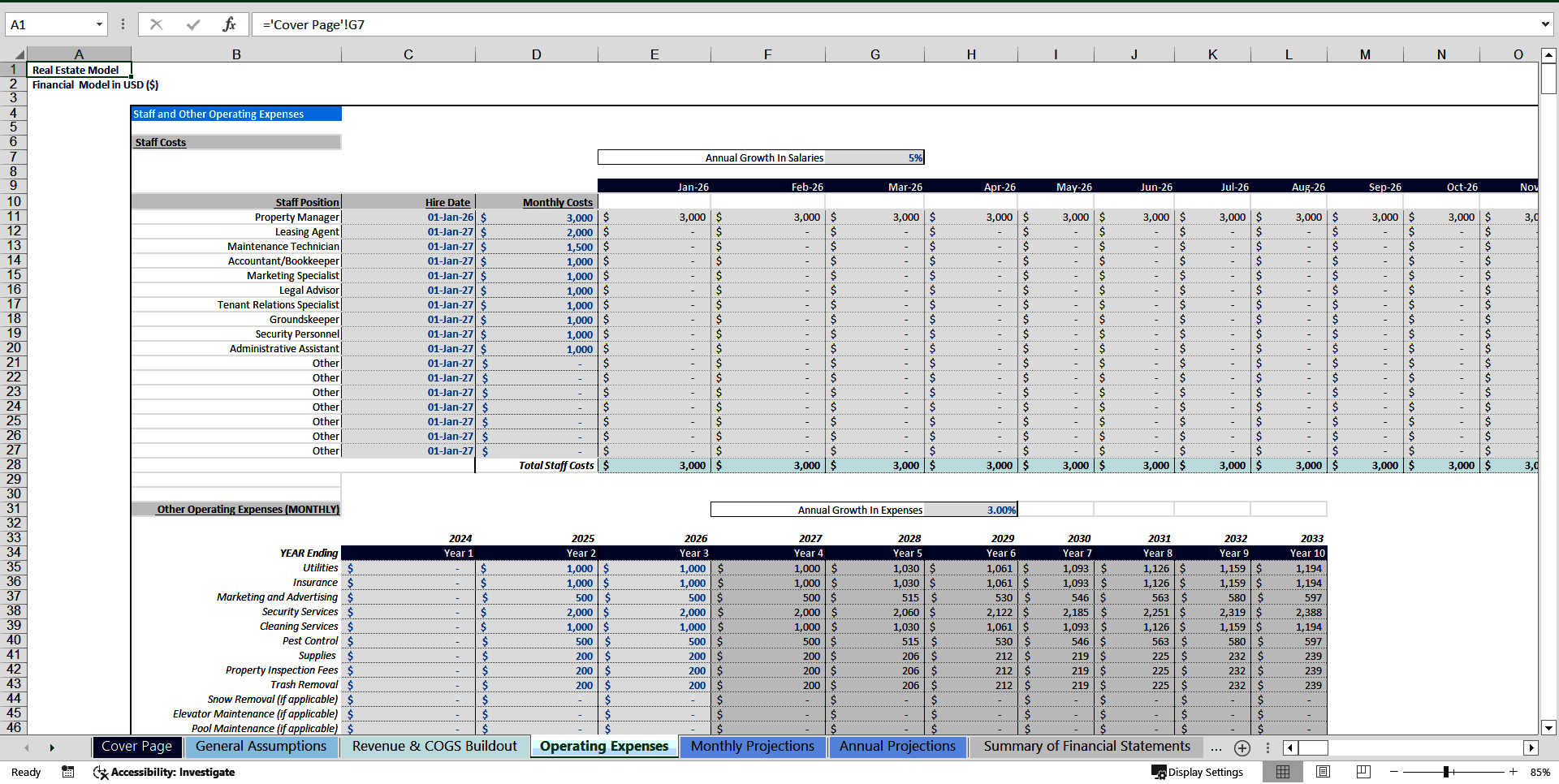Viewport: 1559px width, 784px height.
Task: Click the zoom slider handle
Action: click(1446, 772)
